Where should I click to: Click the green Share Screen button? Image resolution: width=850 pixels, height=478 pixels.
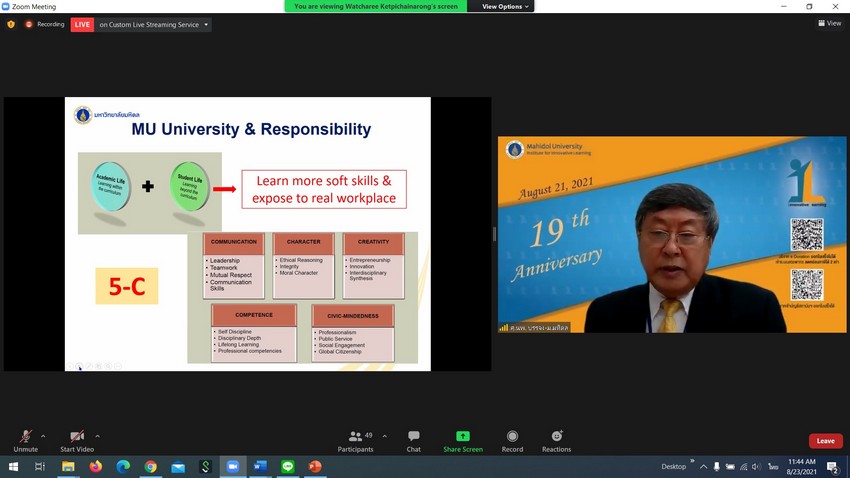[463, 440]
